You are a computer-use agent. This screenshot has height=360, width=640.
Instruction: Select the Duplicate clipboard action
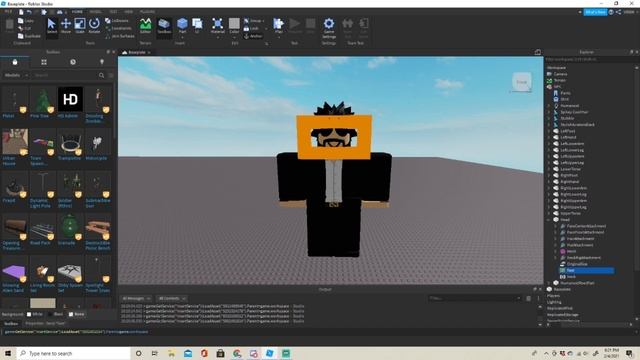[29, 36]
